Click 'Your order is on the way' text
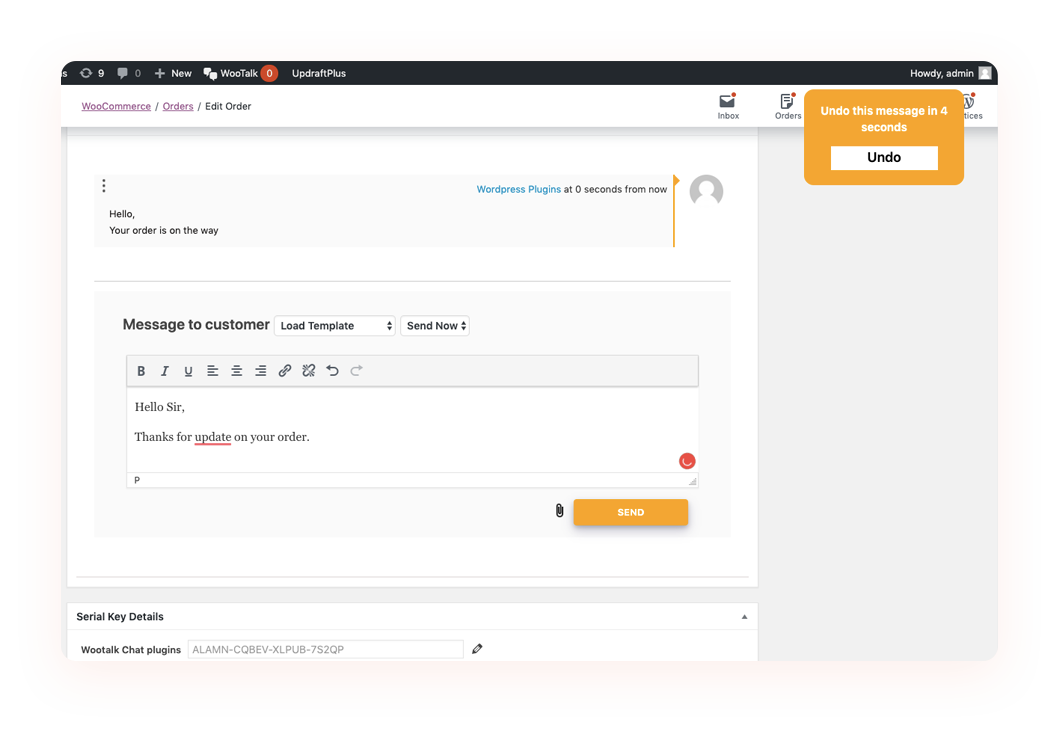1063x733 pixels. click(163, 231)
